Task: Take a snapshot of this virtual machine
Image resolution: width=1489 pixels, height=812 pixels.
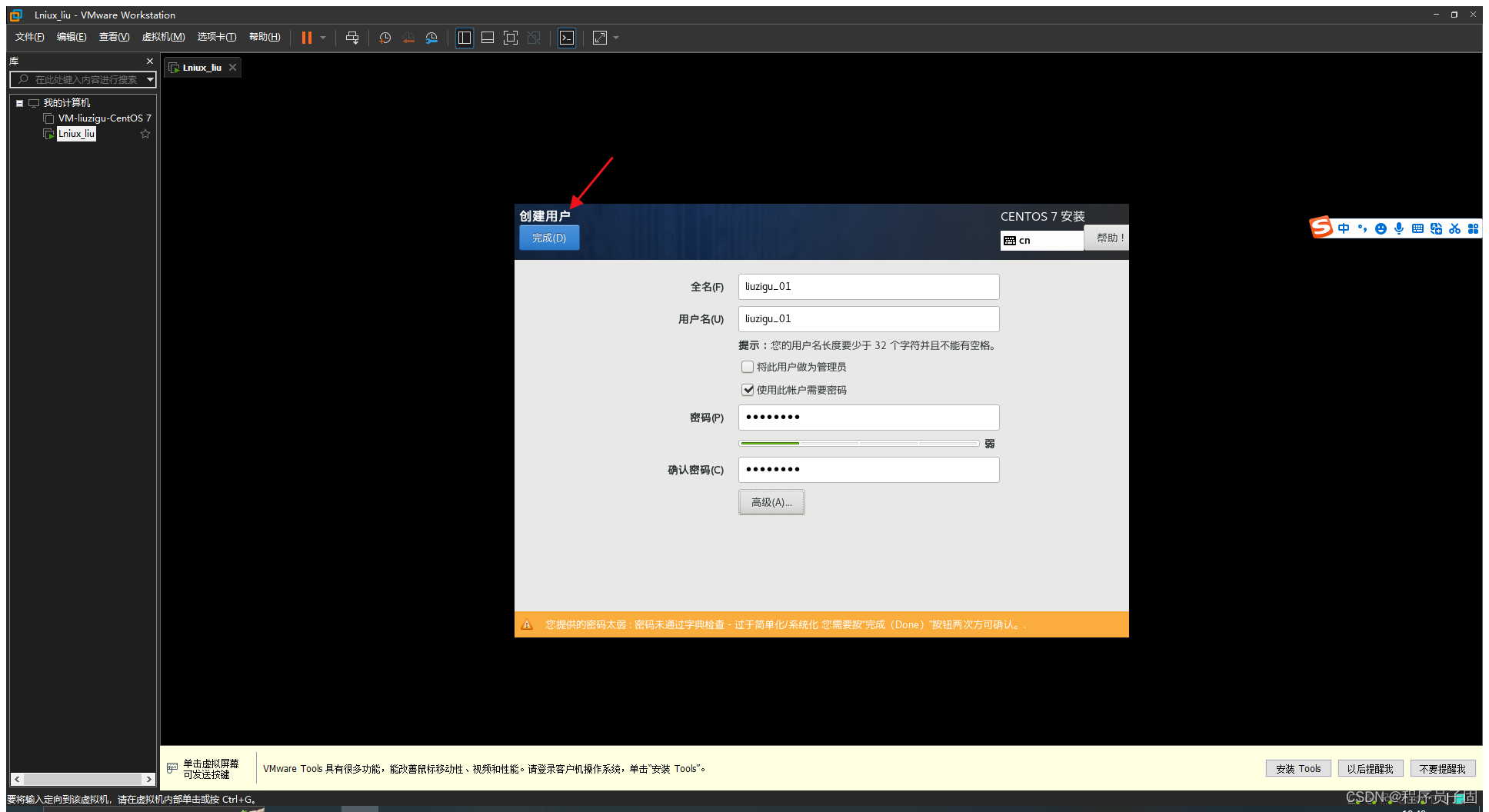Action: pos(385,38)
